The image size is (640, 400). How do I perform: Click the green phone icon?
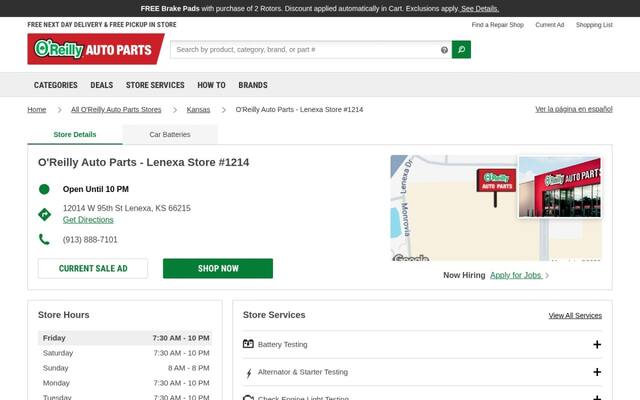pos(44,239)
